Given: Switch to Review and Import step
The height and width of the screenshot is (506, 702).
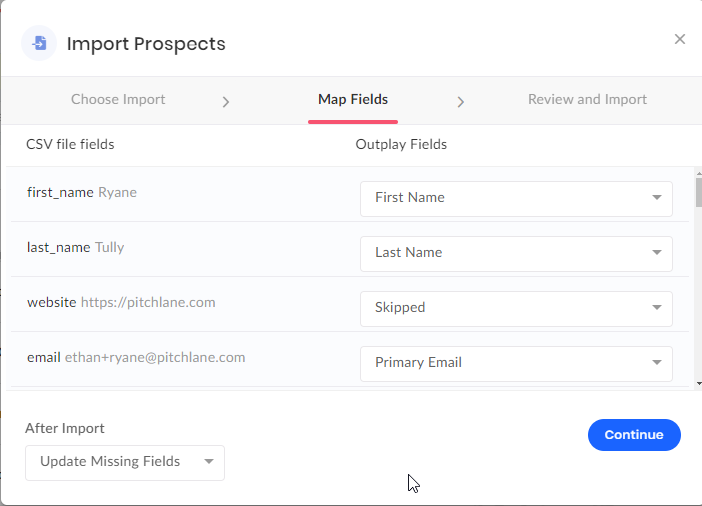Looking at the screenshot, I should 587,99.
